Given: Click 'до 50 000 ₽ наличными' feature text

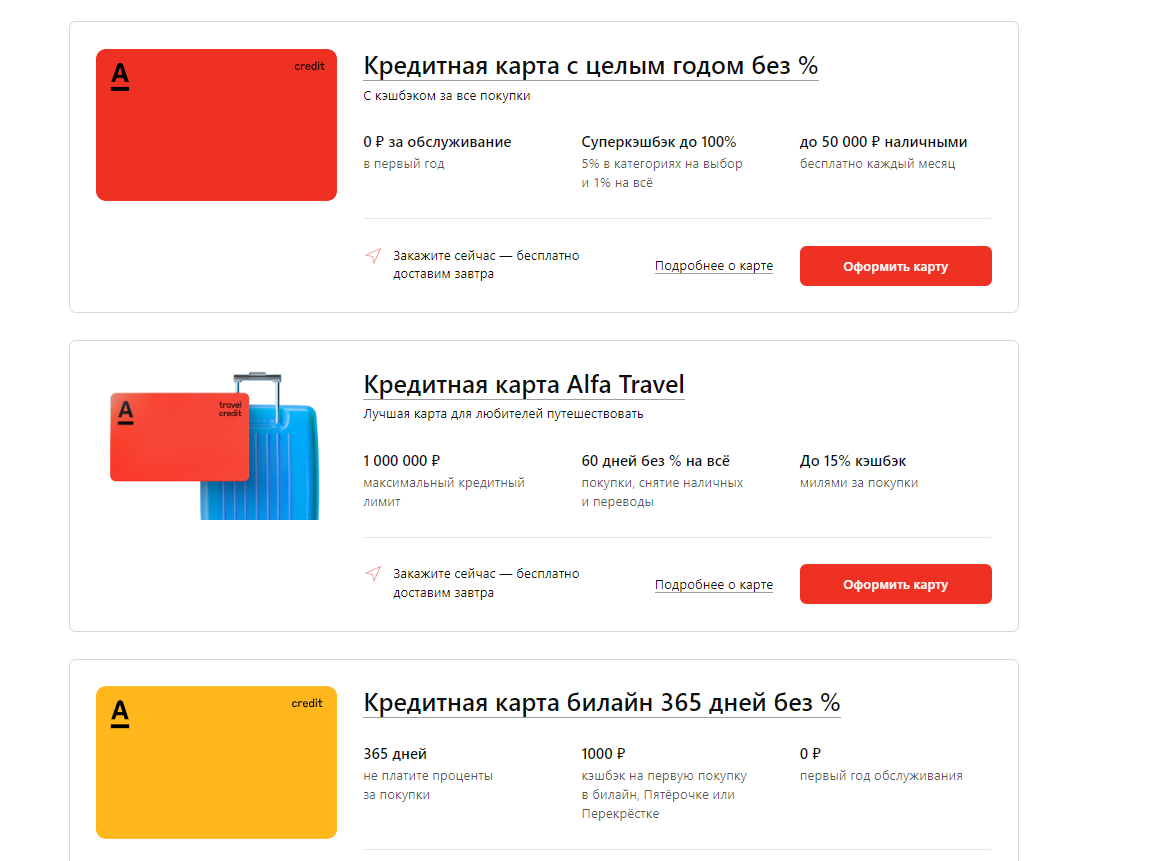Looking at the screenshot, I should click(x=883, y=142).
